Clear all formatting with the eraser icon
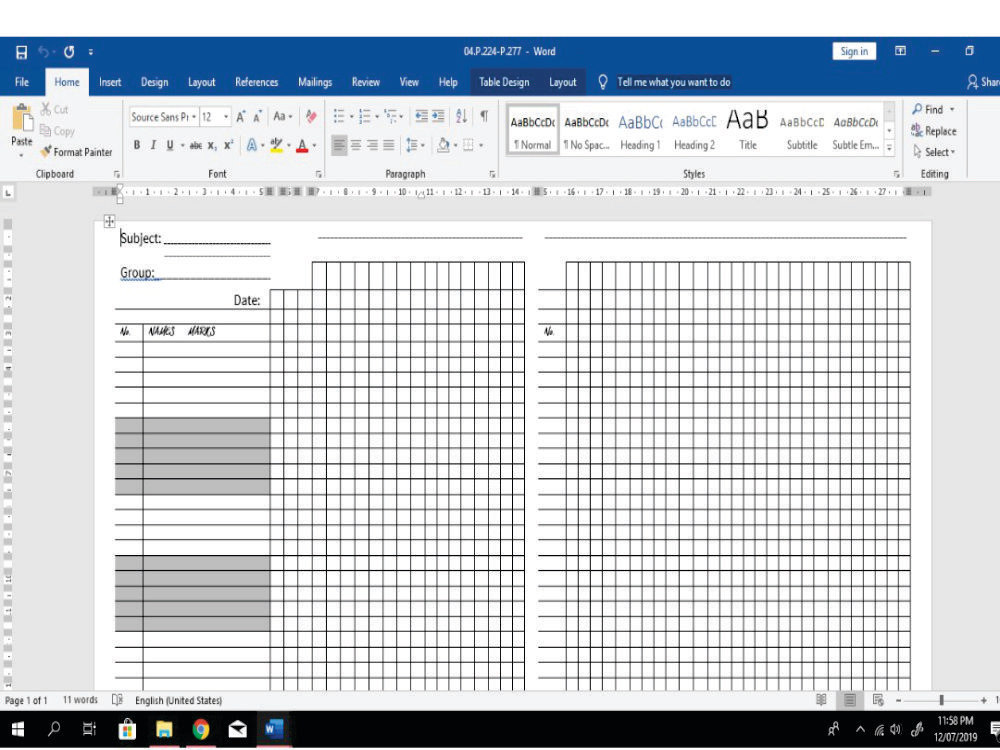 pyautogui.click(x=311, y=117)
